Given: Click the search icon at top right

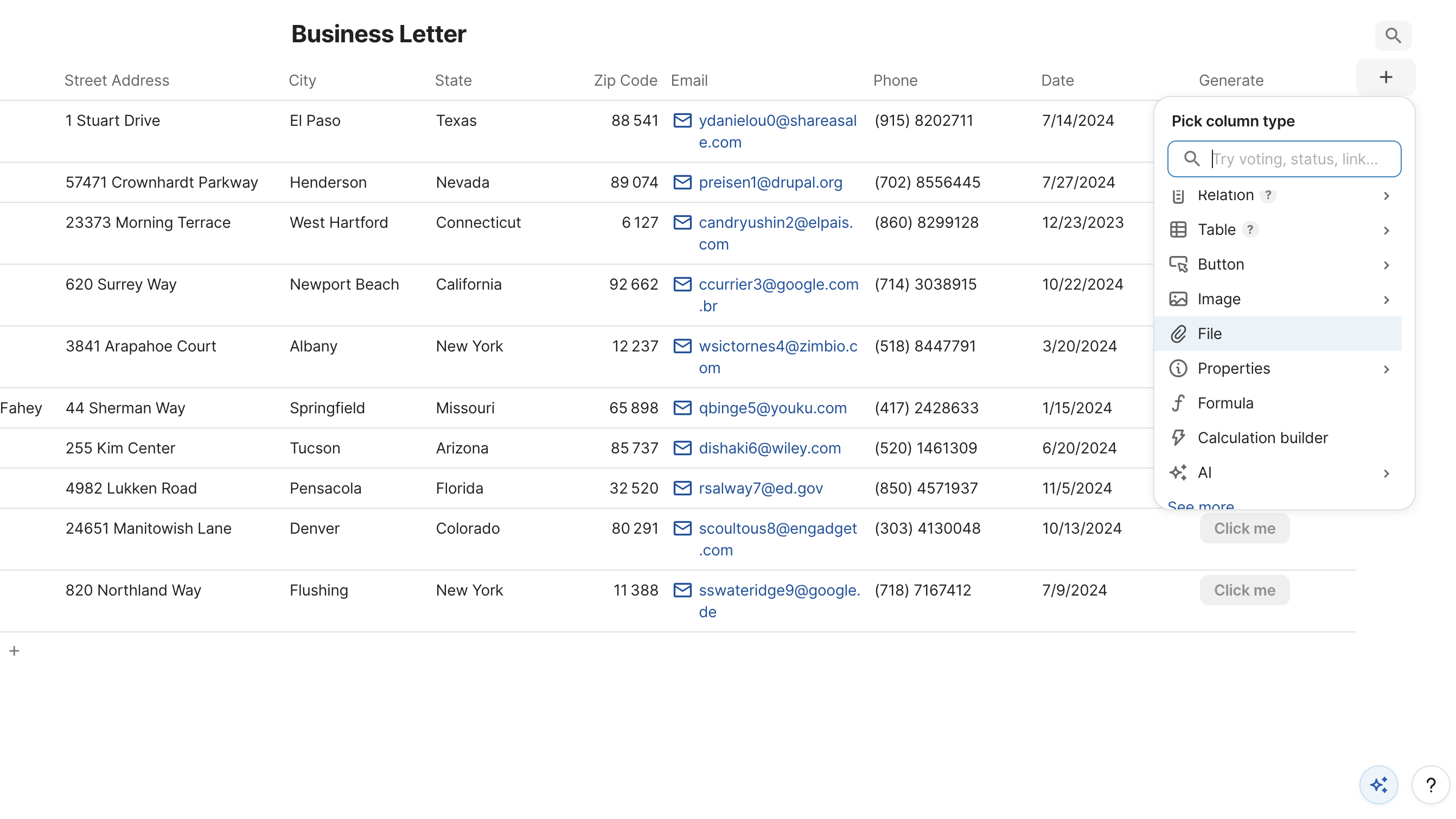Looking at the screenshot, I should point(1393,35).
